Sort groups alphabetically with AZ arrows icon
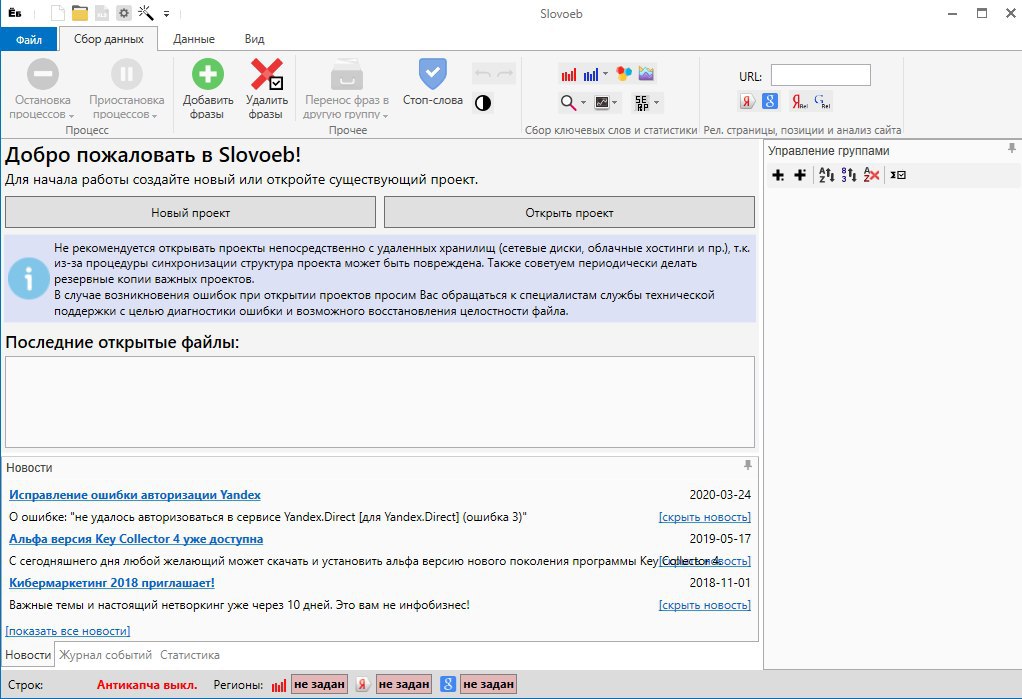Viewport: 1022px width, 699px height. click(826, 175)
